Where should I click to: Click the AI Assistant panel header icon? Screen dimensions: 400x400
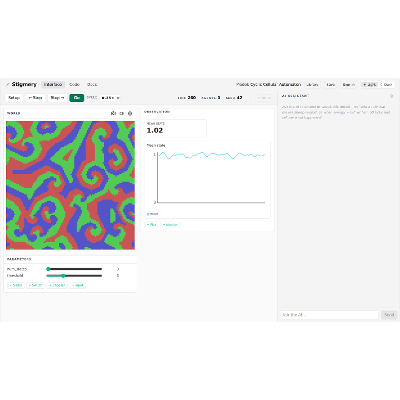tap(392, 96)
